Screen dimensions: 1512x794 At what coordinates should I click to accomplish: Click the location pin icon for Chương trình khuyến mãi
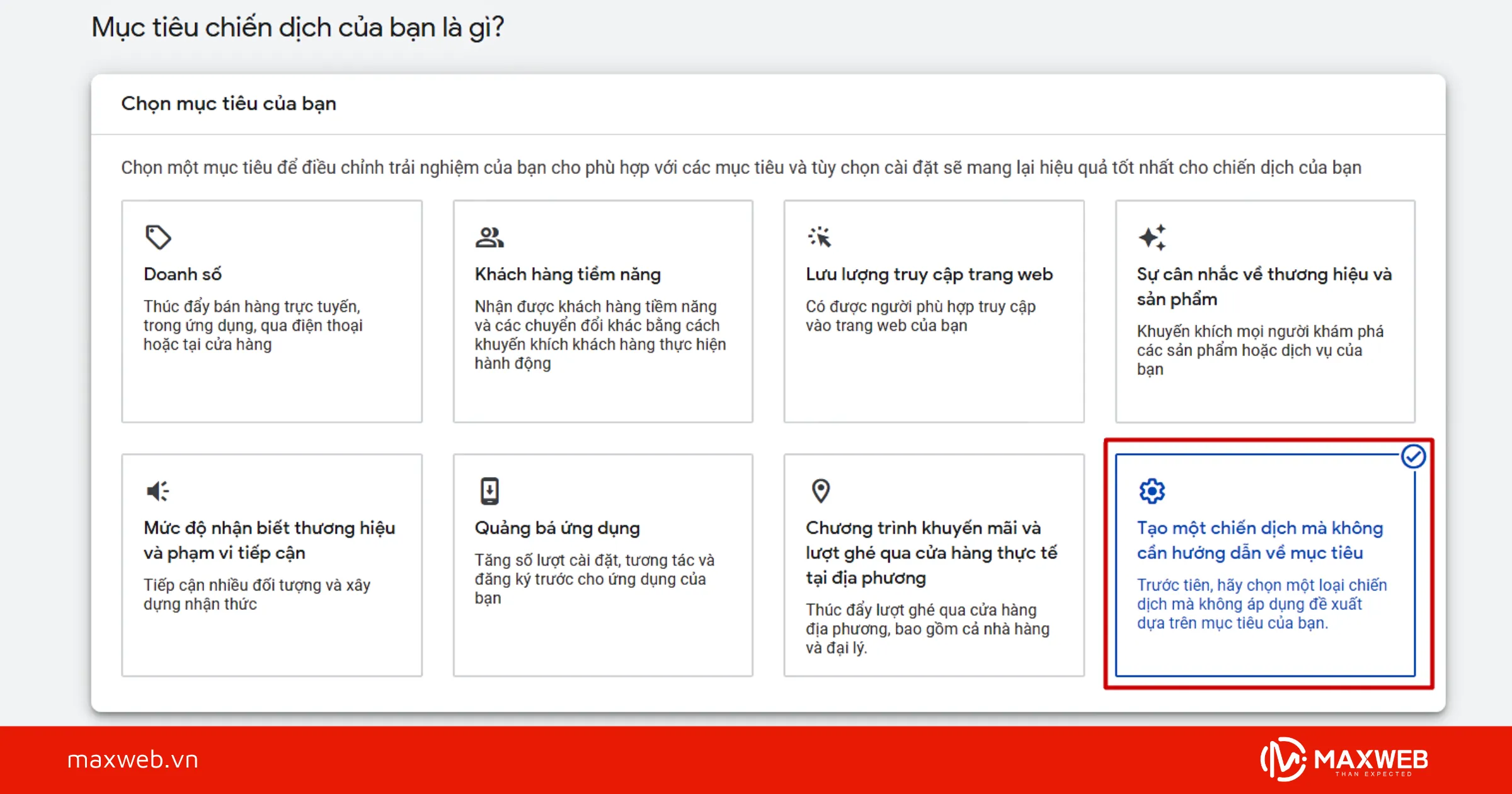pyautogui.click(x=820, y=490)
